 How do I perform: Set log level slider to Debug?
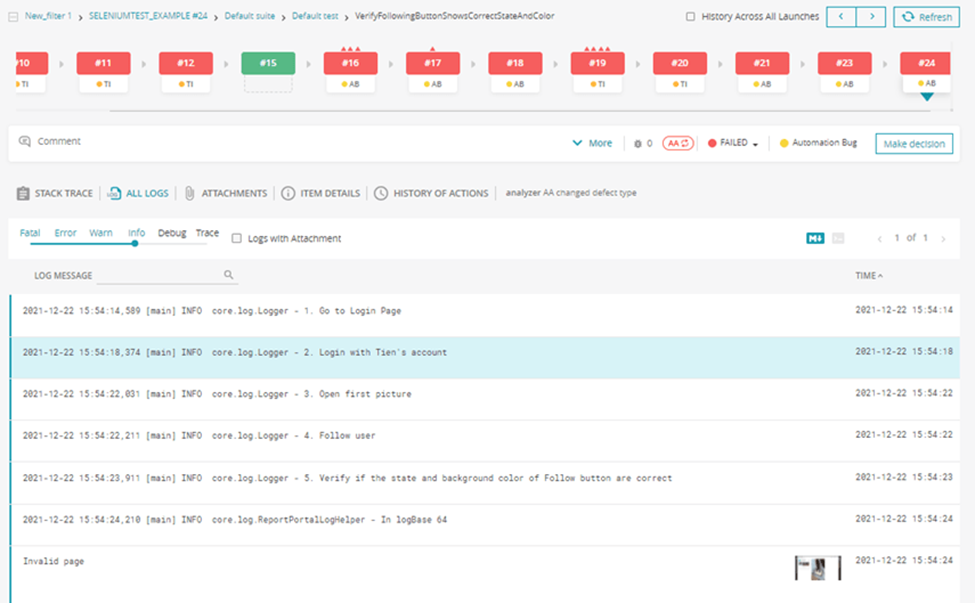[x=171, y=233]
